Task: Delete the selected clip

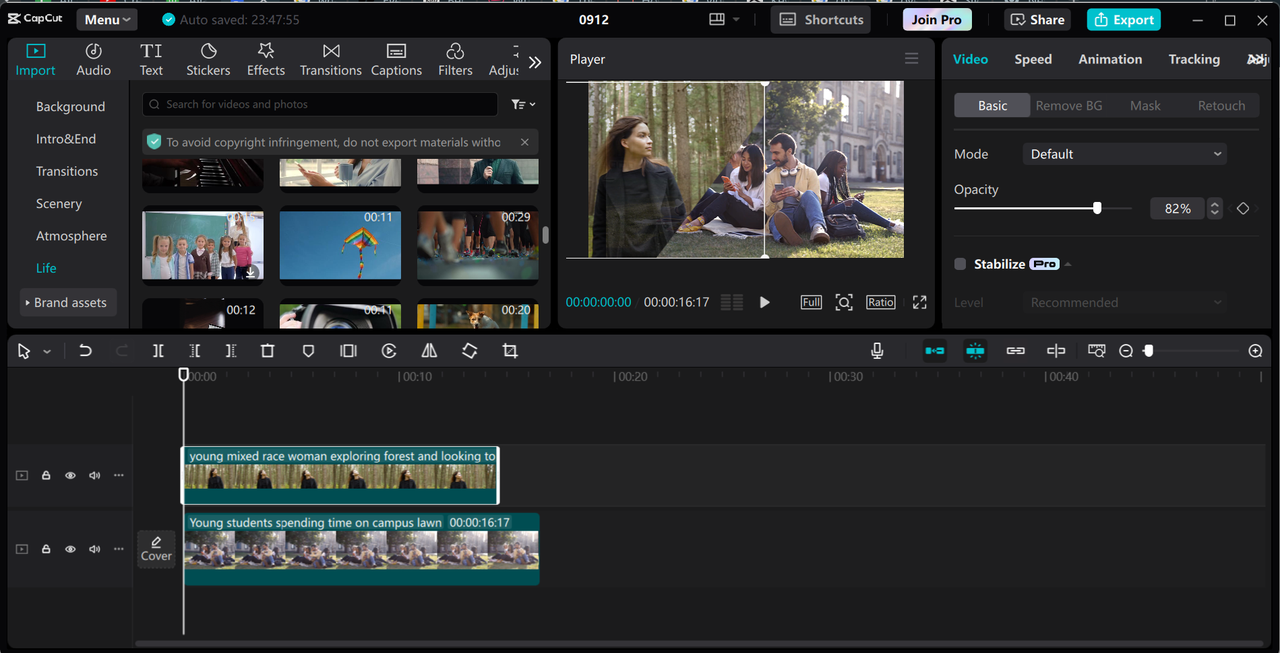Action: click(267, 351)
